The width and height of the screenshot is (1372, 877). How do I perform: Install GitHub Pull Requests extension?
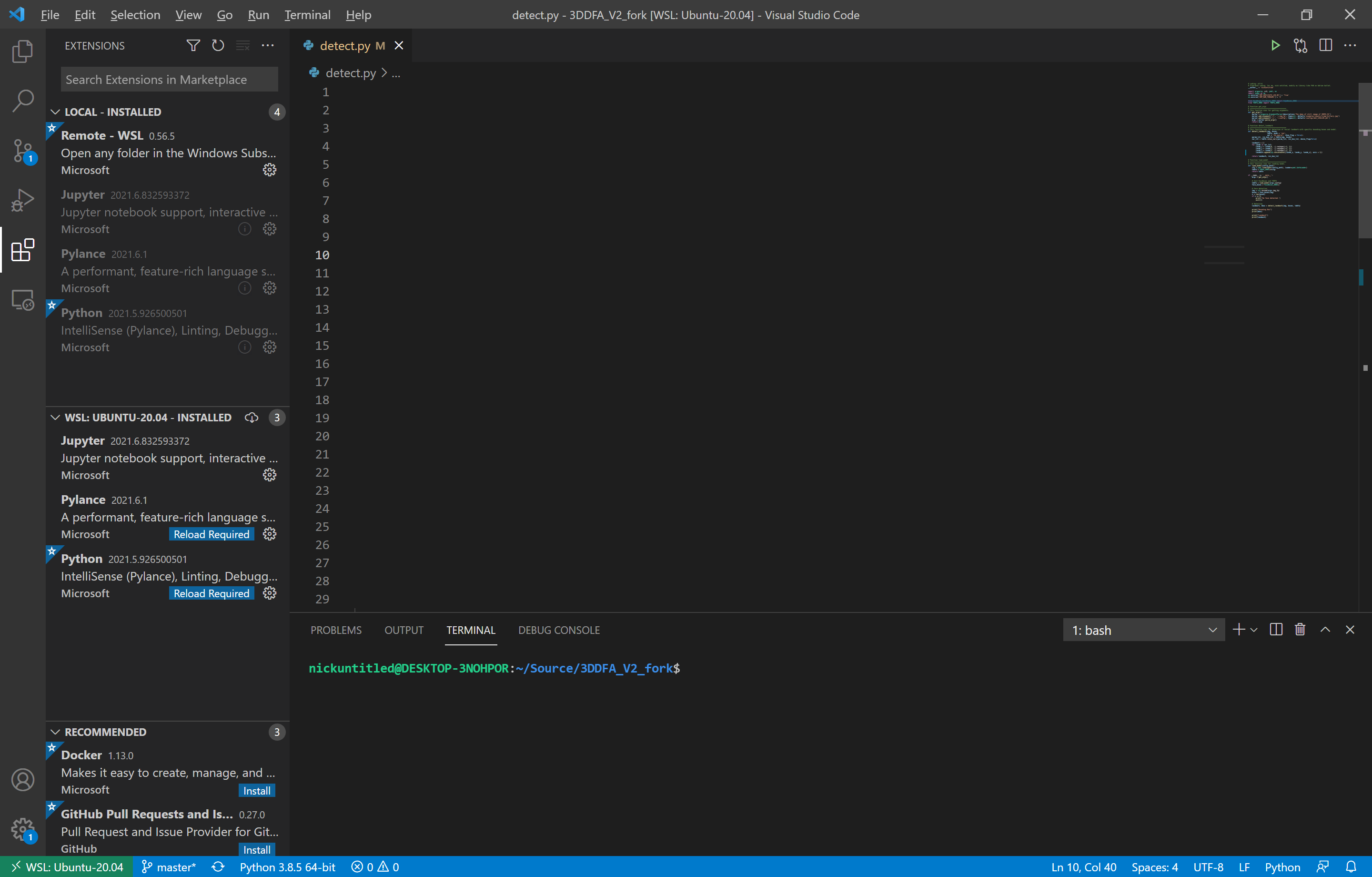coord(256,850)
